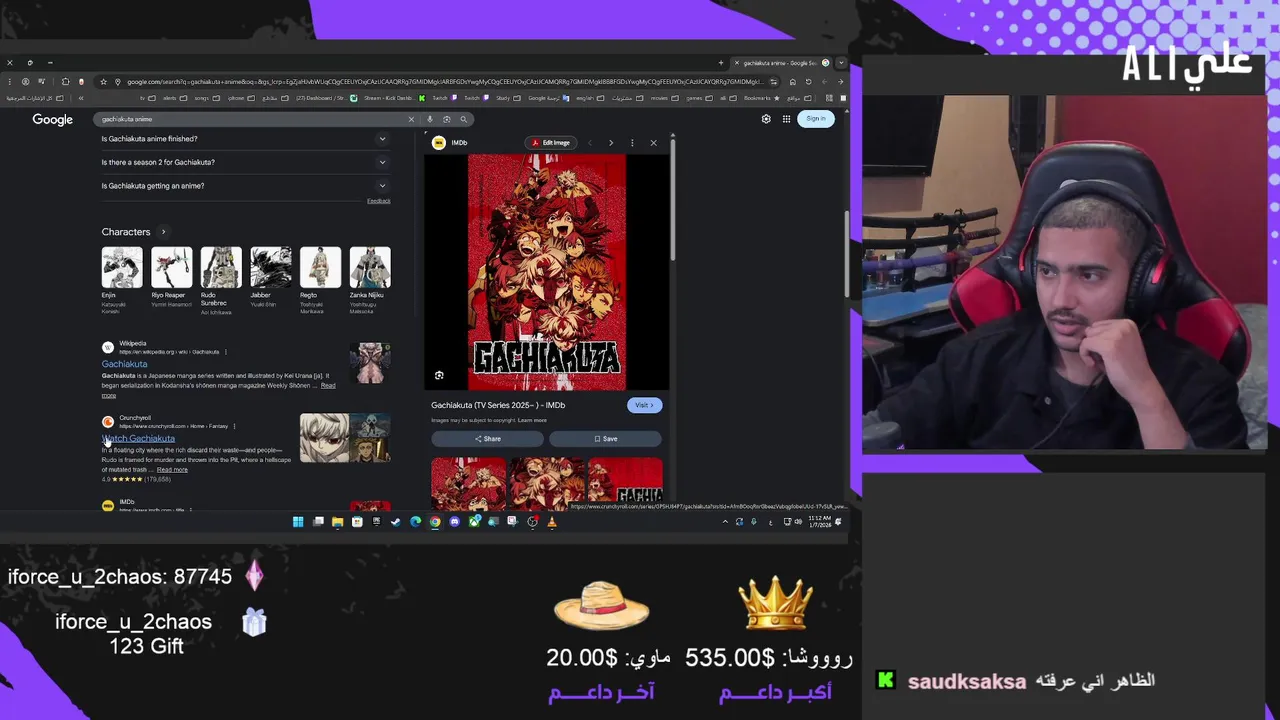Share the previewed image
Image resolution: width=1280 pixels, height=720 pixels.
pyautogui.click(x=488, y=439)
